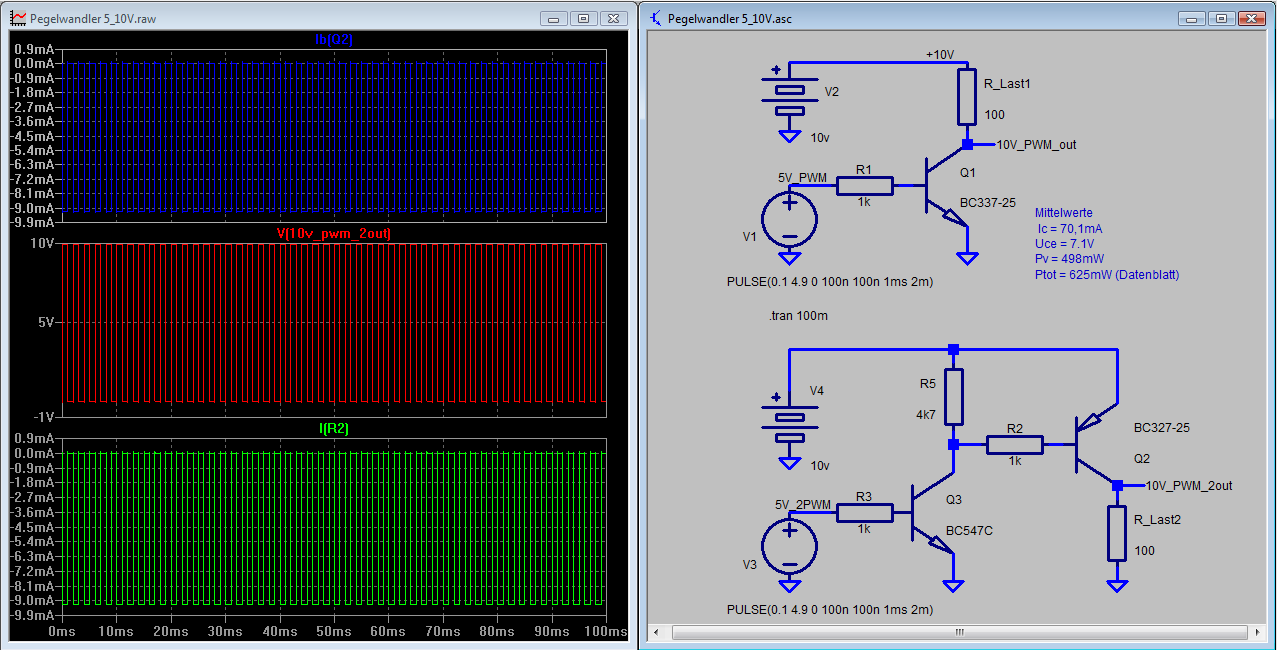Click the 100ms time axis label

606,632
